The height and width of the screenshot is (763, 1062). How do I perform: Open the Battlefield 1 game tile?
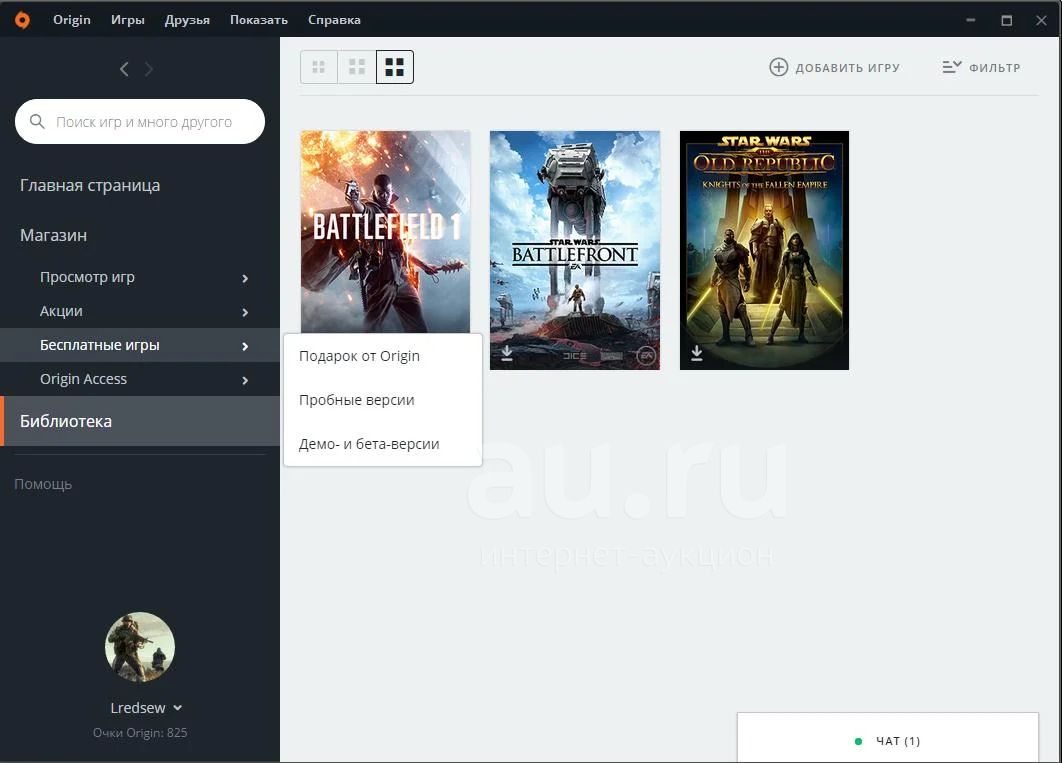(x=385, y=232)
